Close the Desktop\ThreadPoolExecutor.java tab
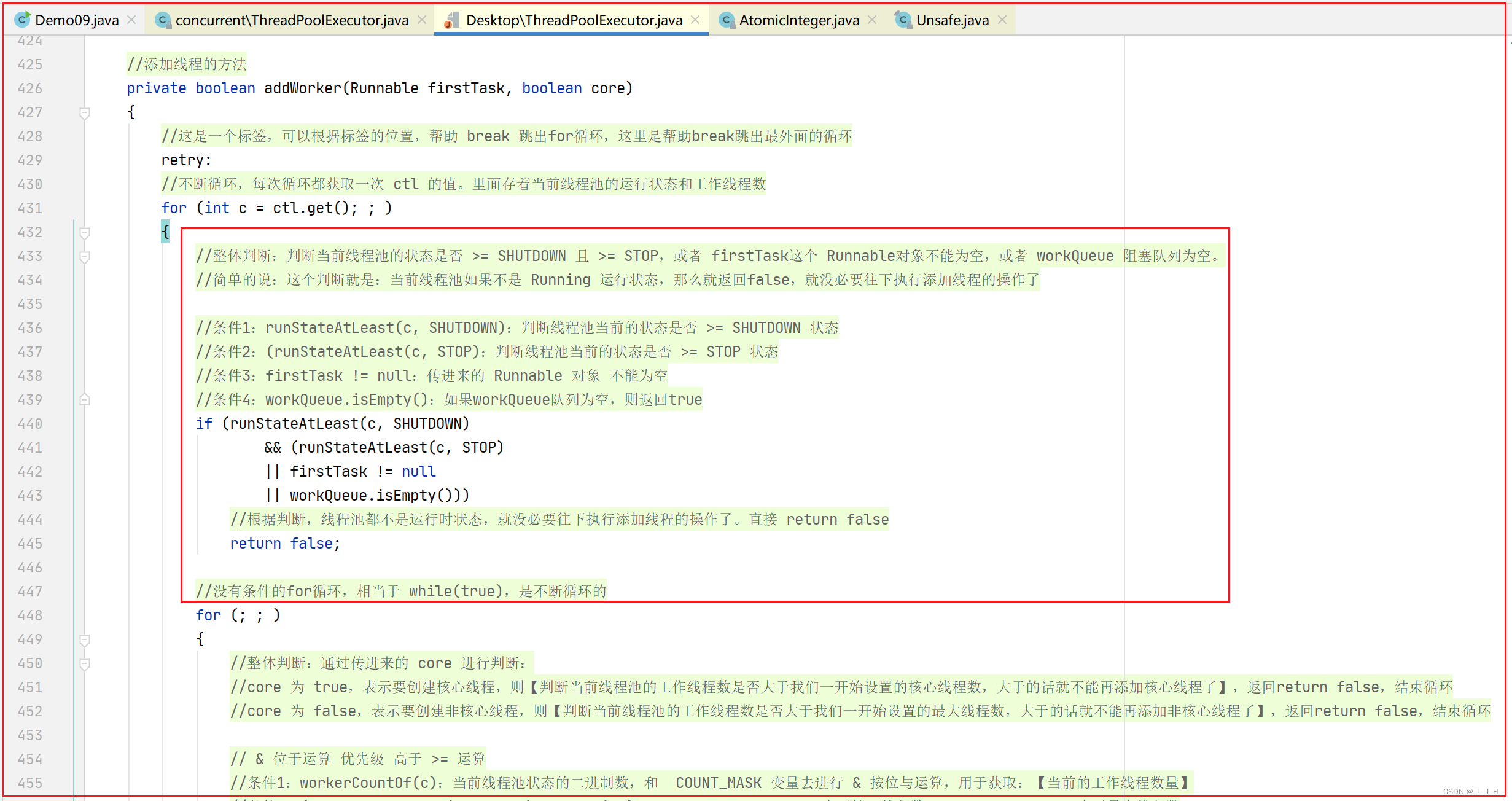 pos(695,20)
